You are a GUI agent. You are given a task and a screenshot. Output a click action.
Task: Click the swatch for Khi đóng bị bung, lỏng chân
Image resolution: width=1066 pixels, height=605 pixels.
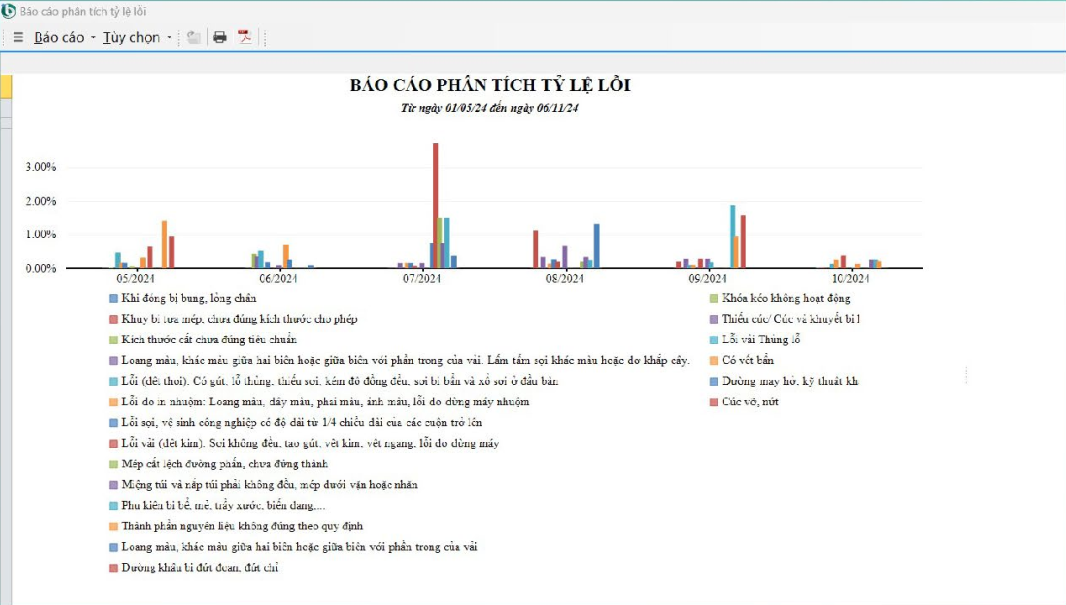(113, 298)
